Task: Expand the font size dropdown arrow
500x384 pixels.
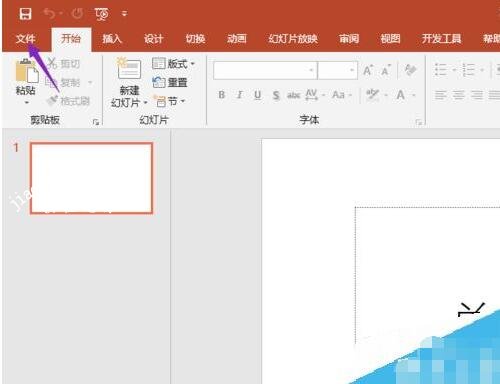Action: click(x=352, y=70)
